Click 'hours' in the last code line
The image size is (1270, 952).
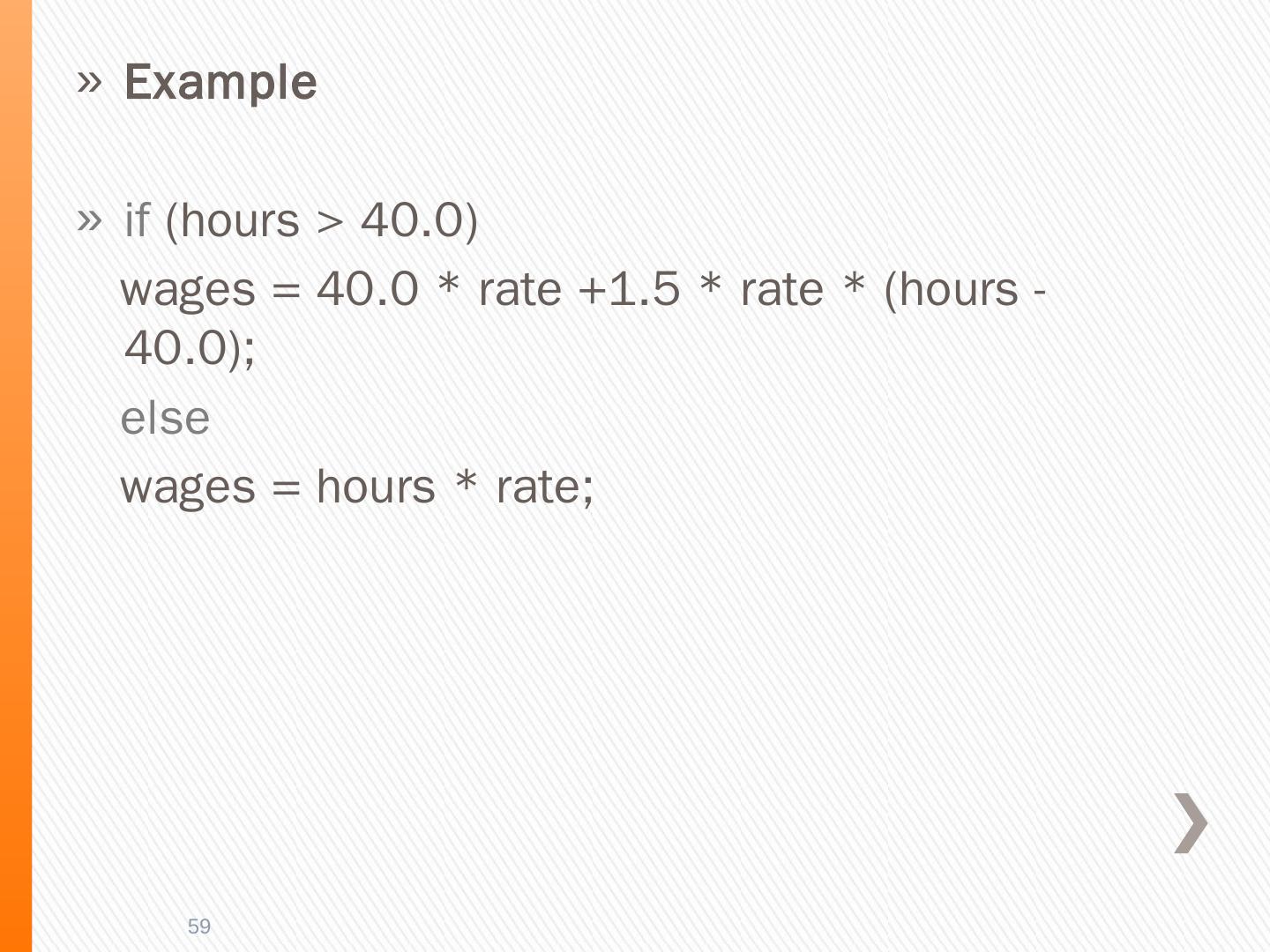tap(376, 487)
